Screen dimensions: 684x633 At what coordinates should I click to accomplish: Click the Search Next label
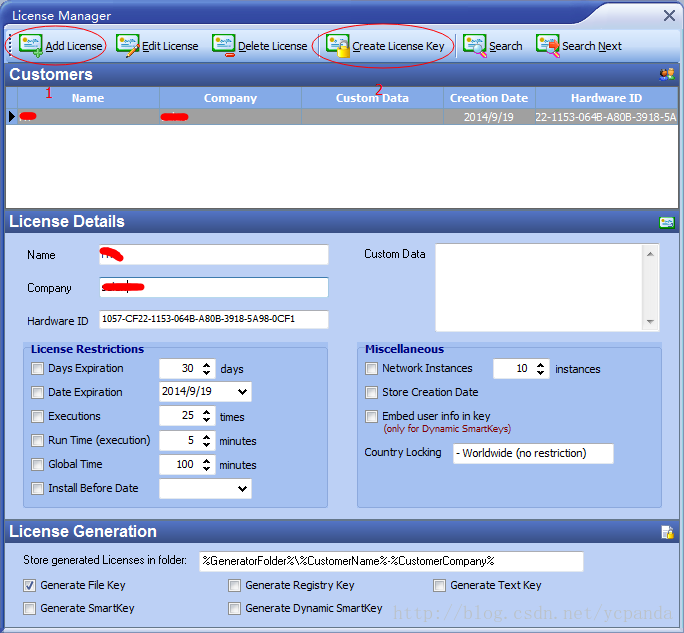point(592,46)
